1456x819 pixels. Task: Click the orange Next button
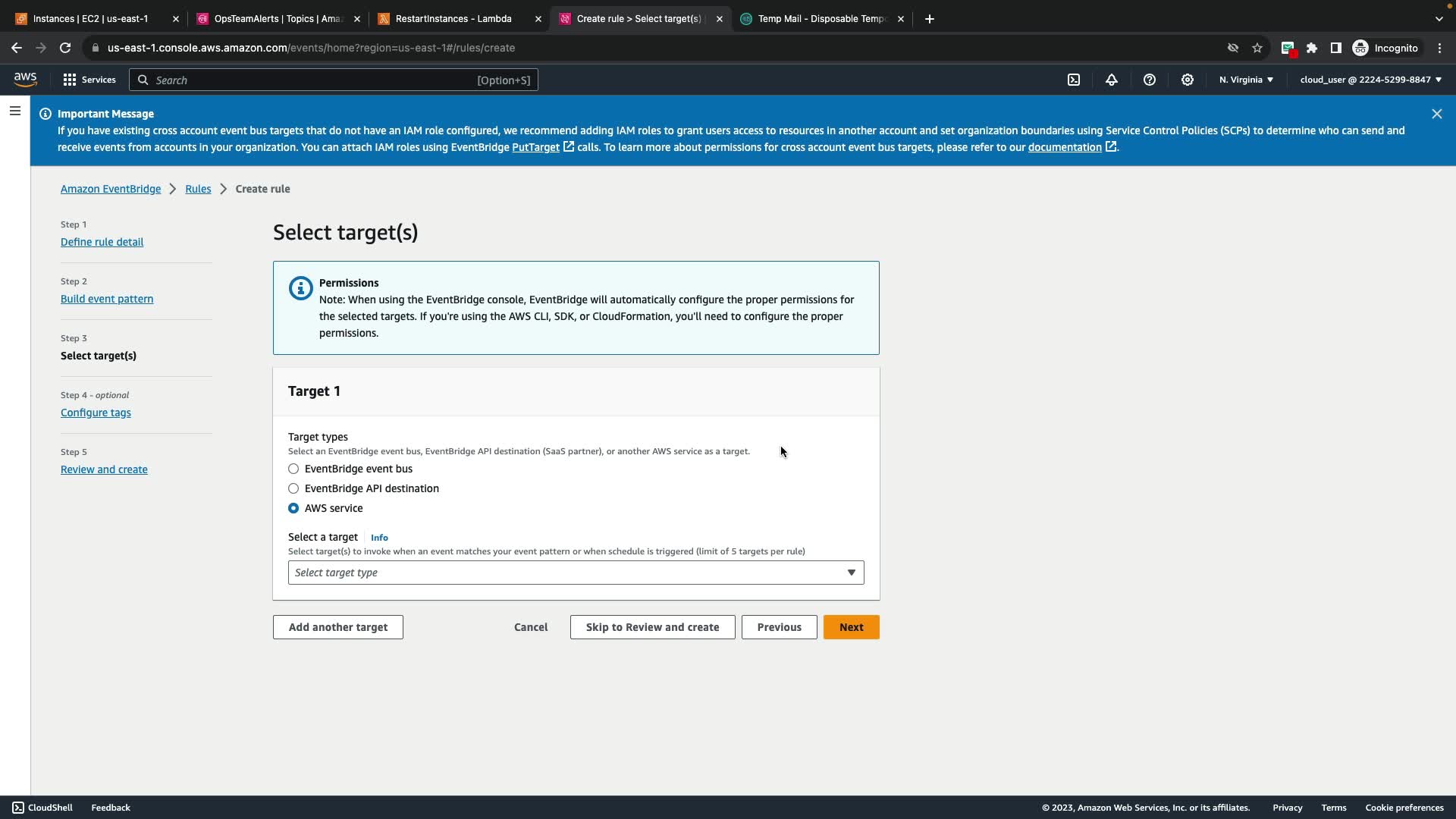(x=851, y=627)
